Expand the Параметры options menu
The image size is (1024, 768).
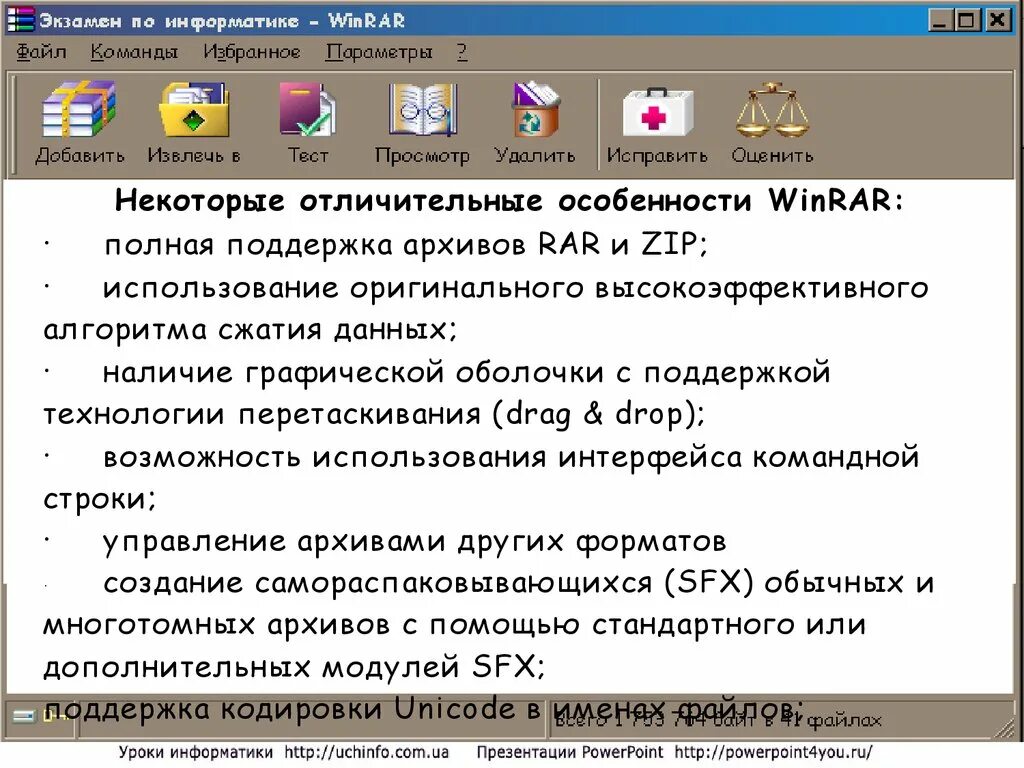(x=378, y=50)
